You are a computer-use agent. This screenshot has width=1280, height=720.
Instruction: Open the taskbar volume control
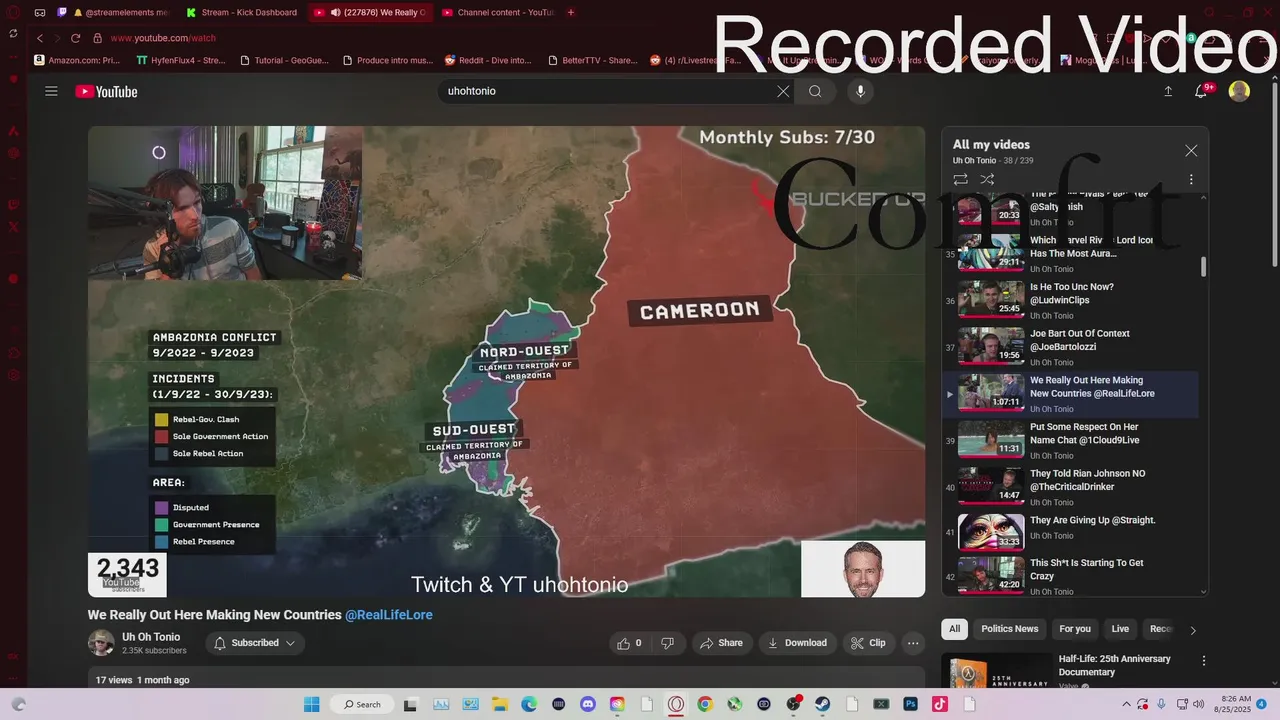(x=1196, y=704)
